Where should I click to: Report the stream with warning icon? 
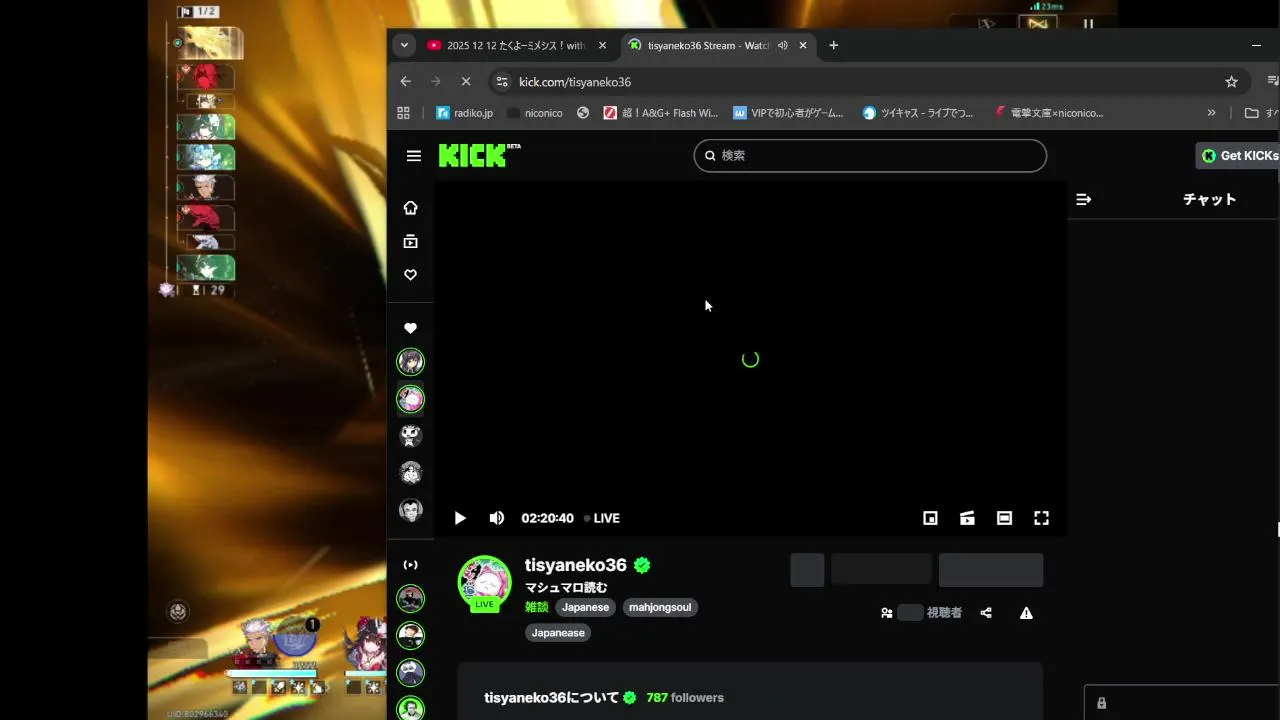click(1026, 613)
